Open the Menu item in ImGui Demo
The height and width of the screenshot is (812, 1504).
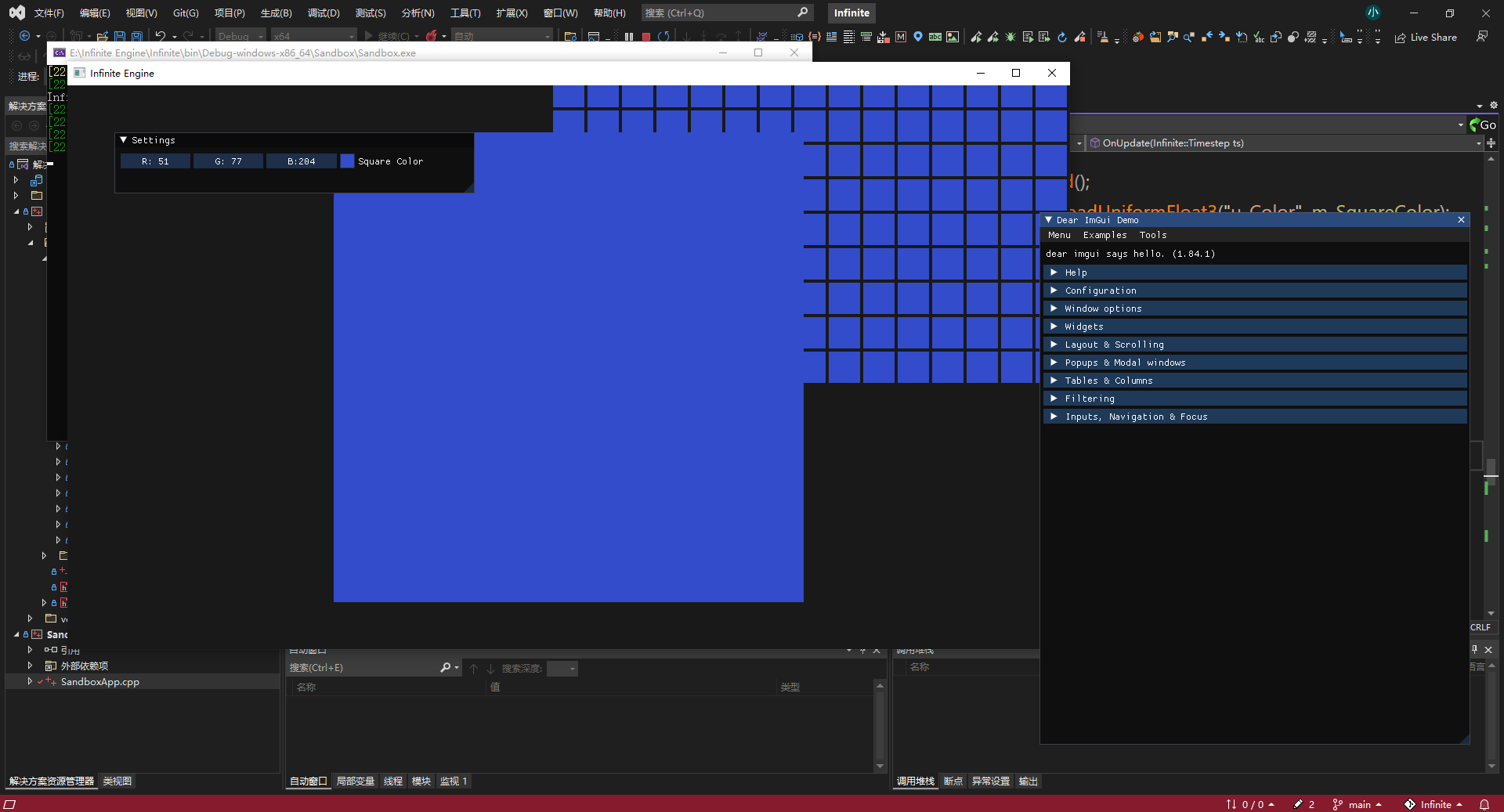tap(1059, 235)
